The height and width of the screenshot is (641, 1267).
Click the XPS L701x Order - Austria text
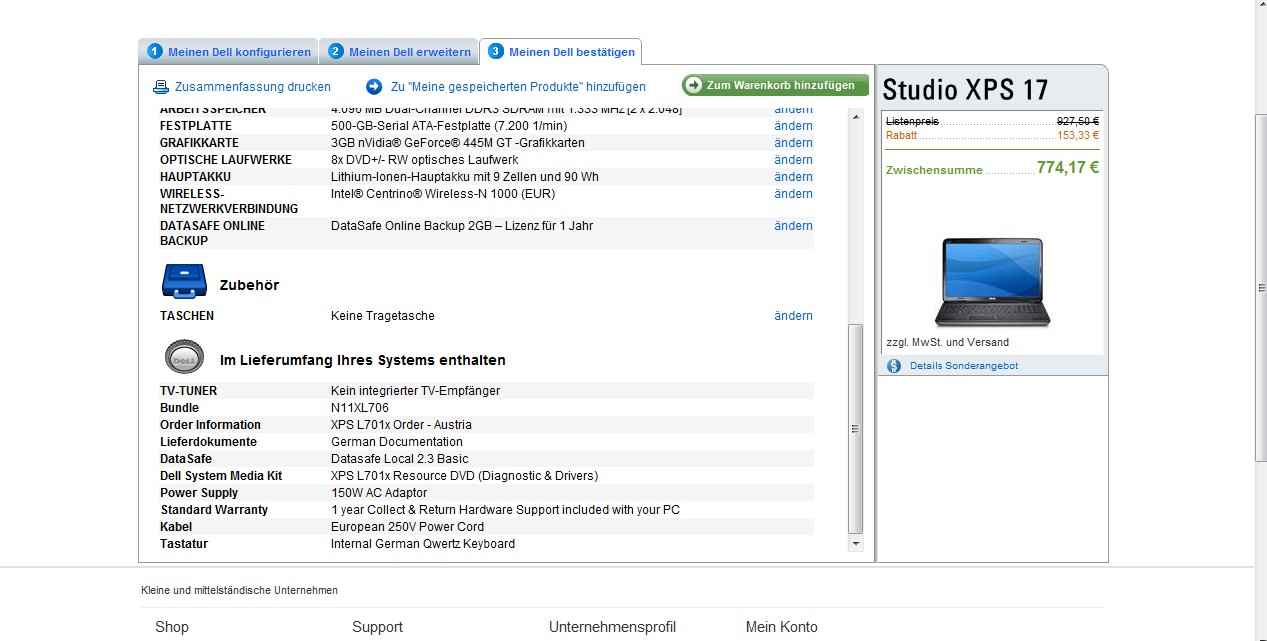[401, 425]
